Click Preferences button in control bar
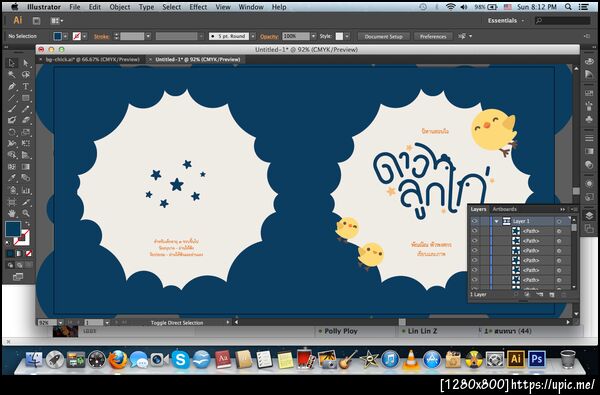This screenshot has height=395, width=600. [433, 36]
